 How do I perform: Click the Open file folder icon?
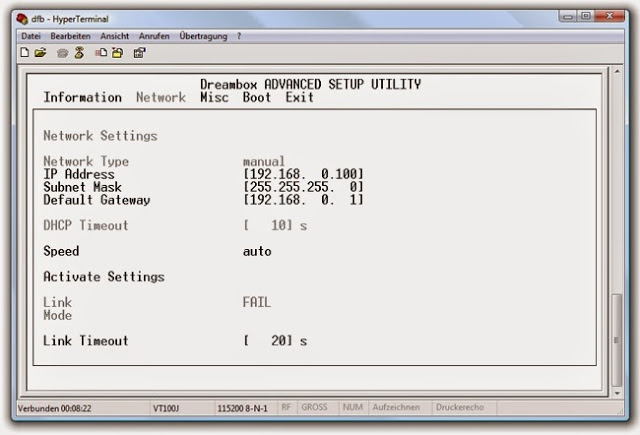[x=40, y=53]
